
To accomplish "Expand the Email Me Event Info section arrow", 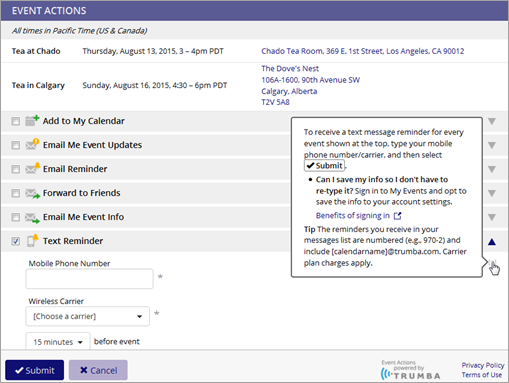I will (492, 217).
